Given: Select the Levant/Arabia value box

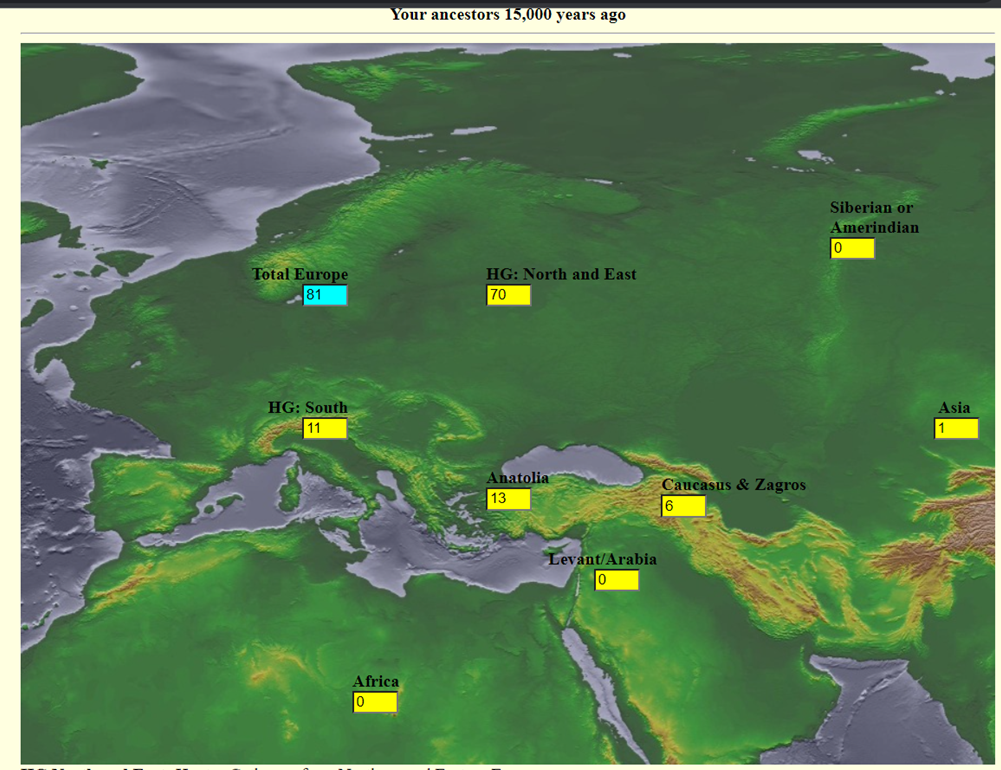Looking at the screenshot, I should 616,580.
